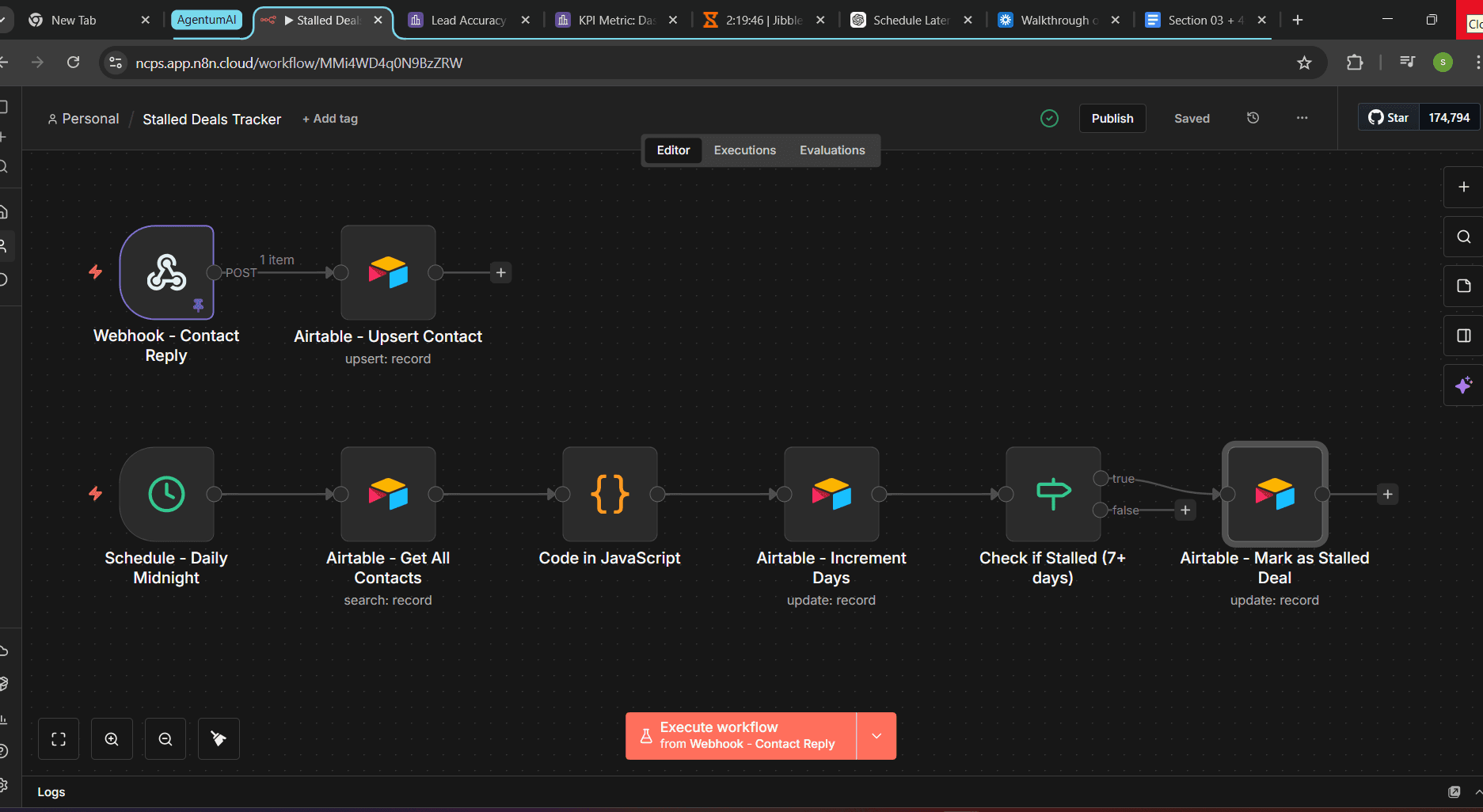This screenshot has height=812, width=1483.
Task: Open the browser profile avatar
Action: pos(1443,62)
